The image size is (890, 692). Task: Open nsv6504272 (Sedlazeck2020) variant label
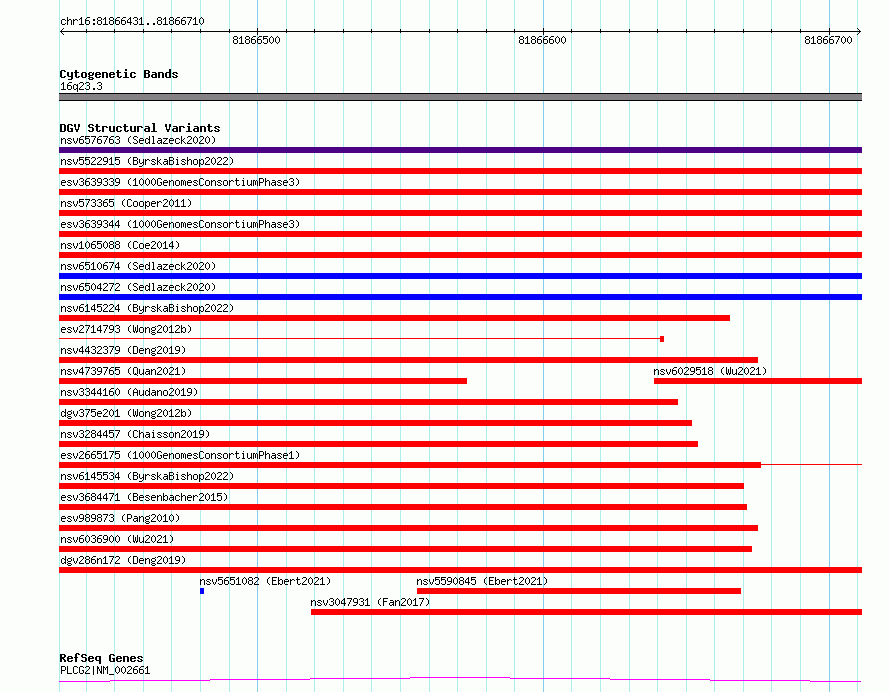[138, 287]
